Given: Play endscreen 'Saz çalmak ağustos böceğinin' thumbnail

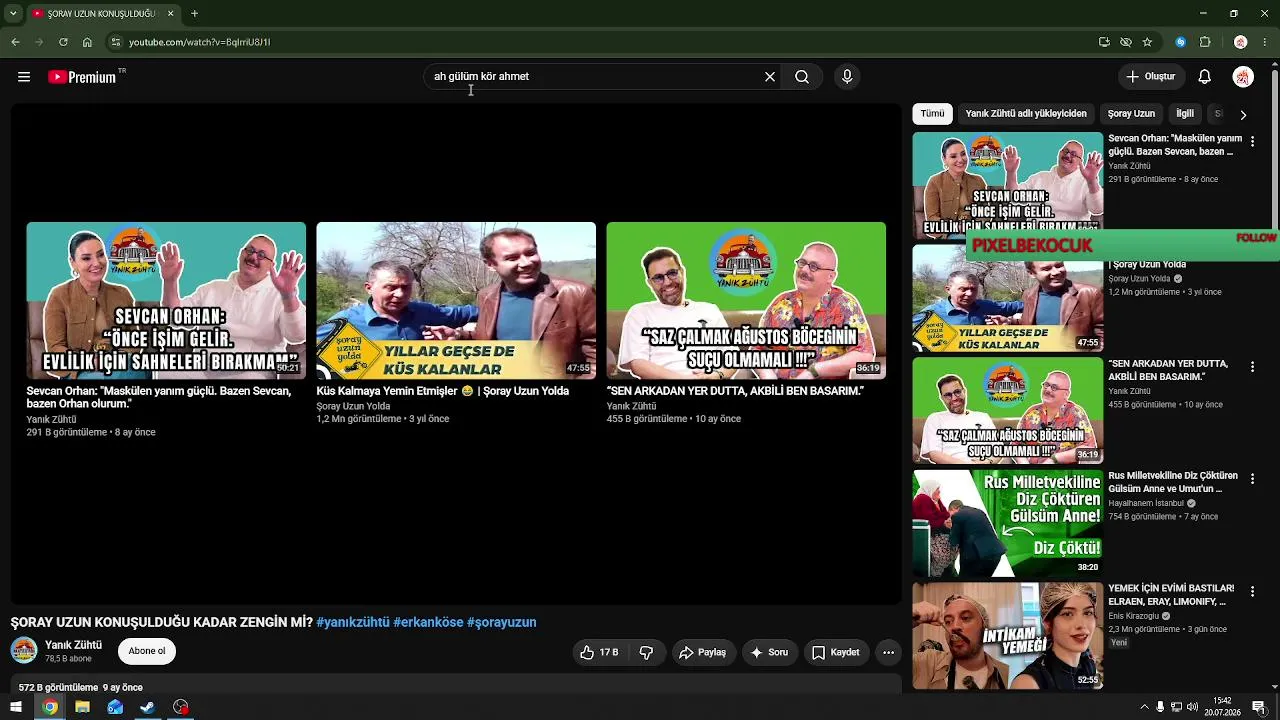Looking at the screenshot, I should 746,300.
